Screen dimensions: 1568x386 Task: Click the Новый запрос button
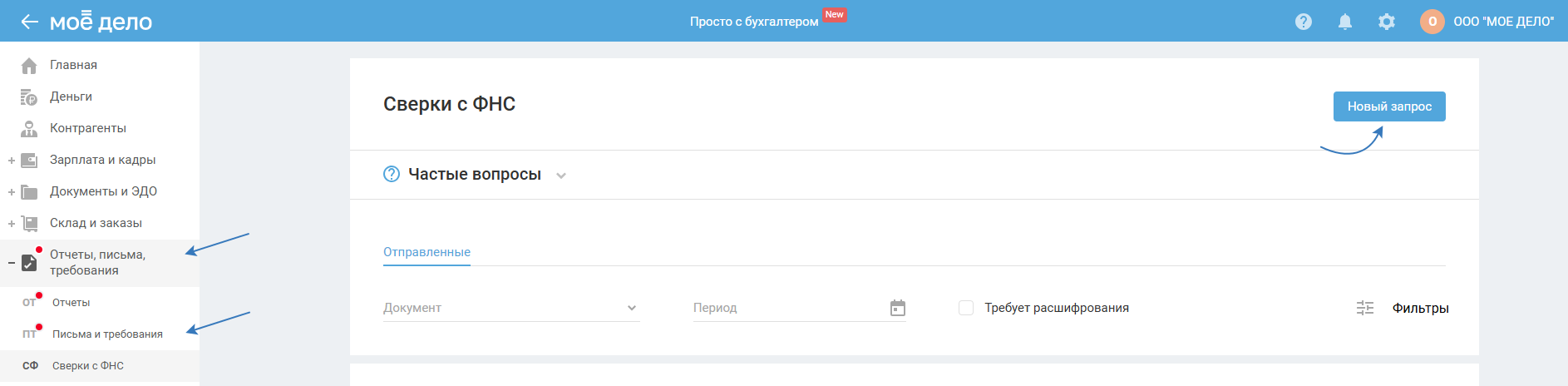point(1389,106)
